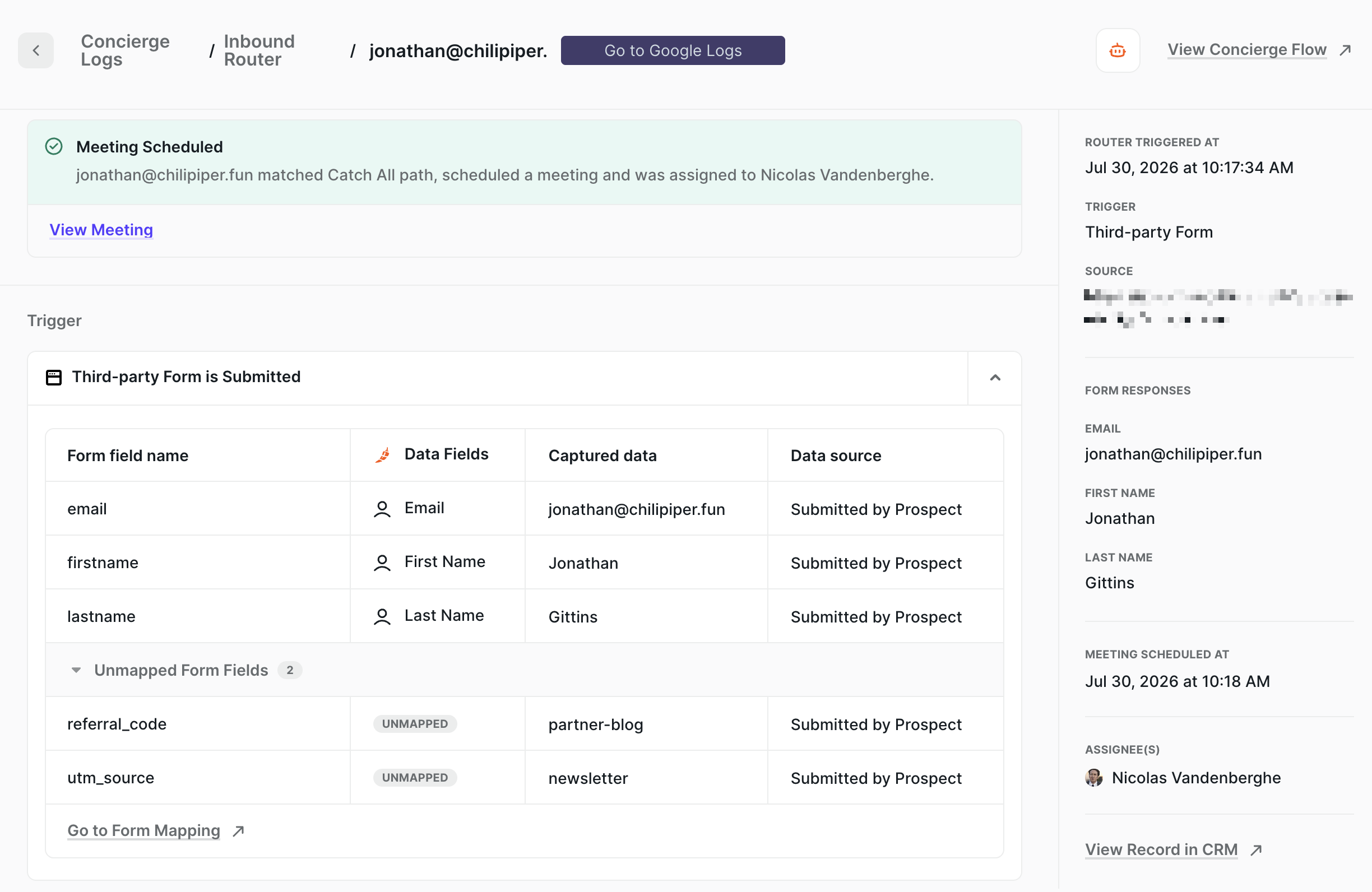The width and height of the screenshot is (1372, 892).
Task: Click the count badge on Unmapped Form Fields
Action: click(290, 670)
